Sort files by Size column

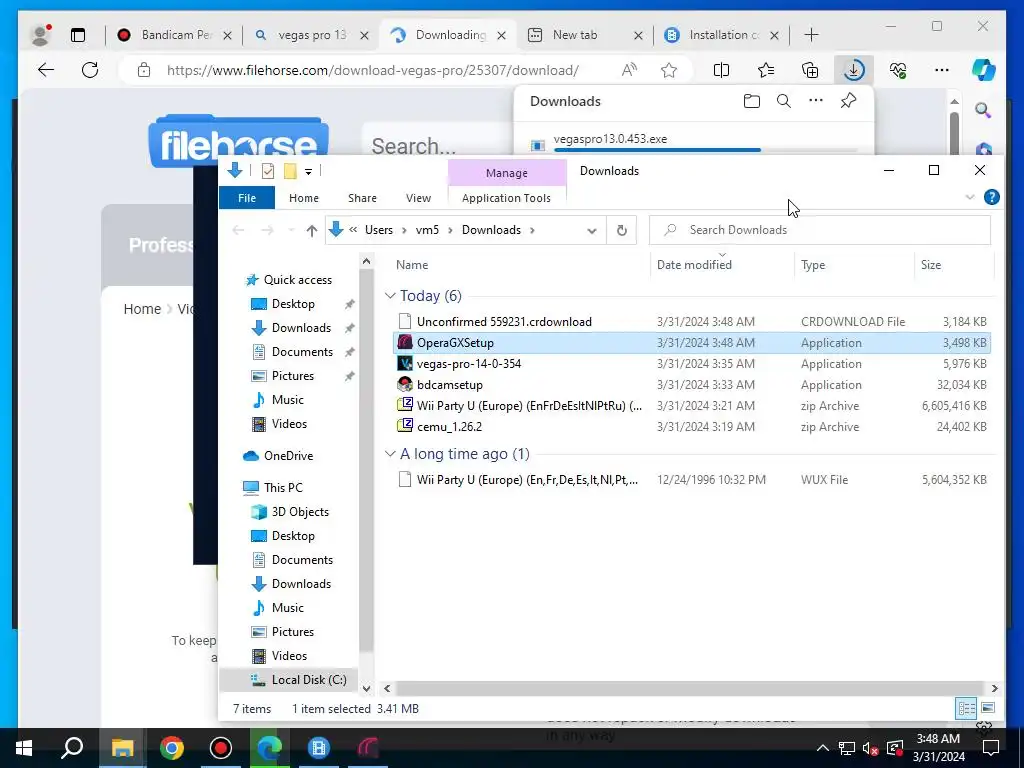click(x=931, y=264)
